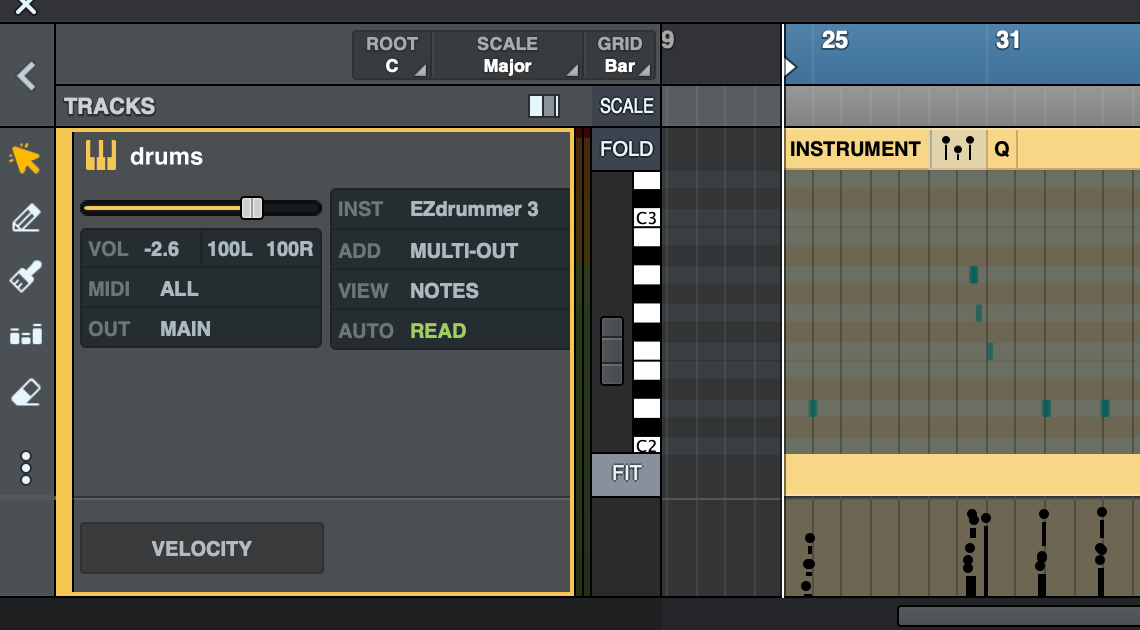Click the Q quantize button
1140x630 pixels.
1002,149
